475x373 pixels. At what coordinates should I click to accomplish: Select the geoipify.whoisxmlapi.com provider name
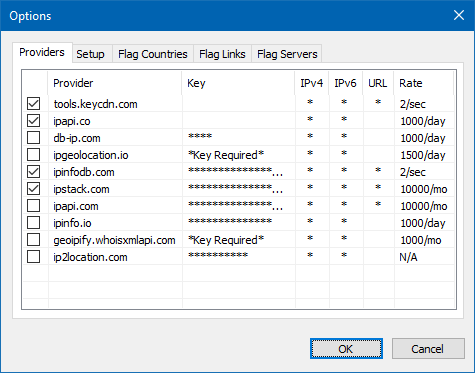click(114, 240)
